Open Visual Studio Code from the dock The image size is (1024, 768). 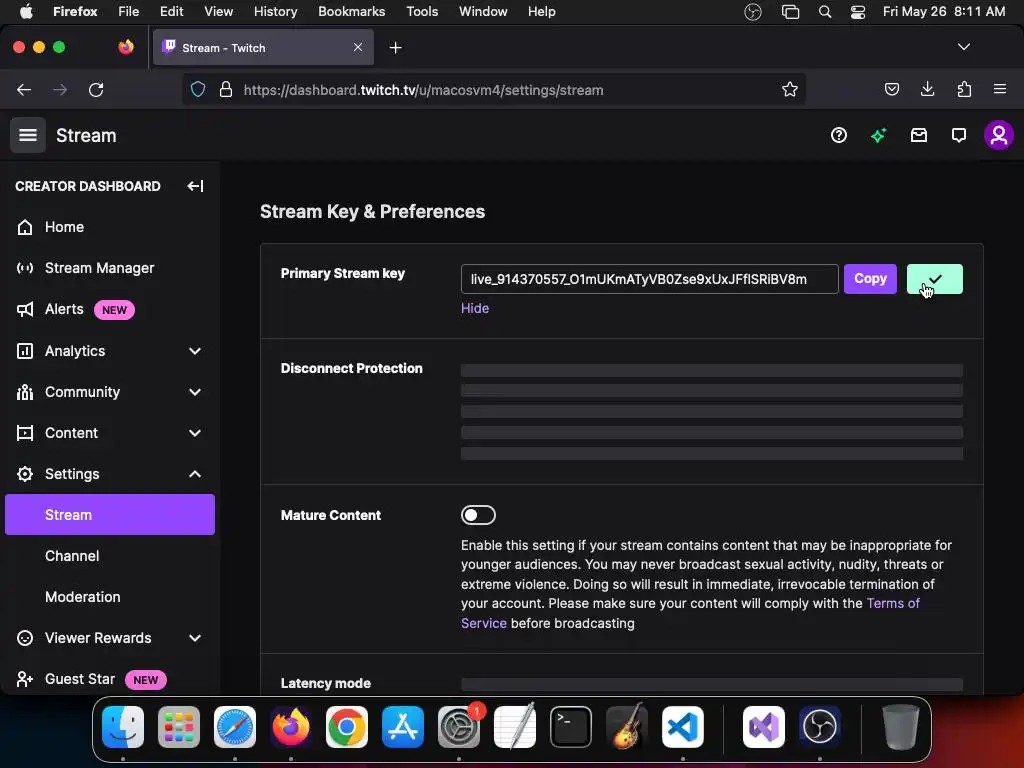coord(682,727)
